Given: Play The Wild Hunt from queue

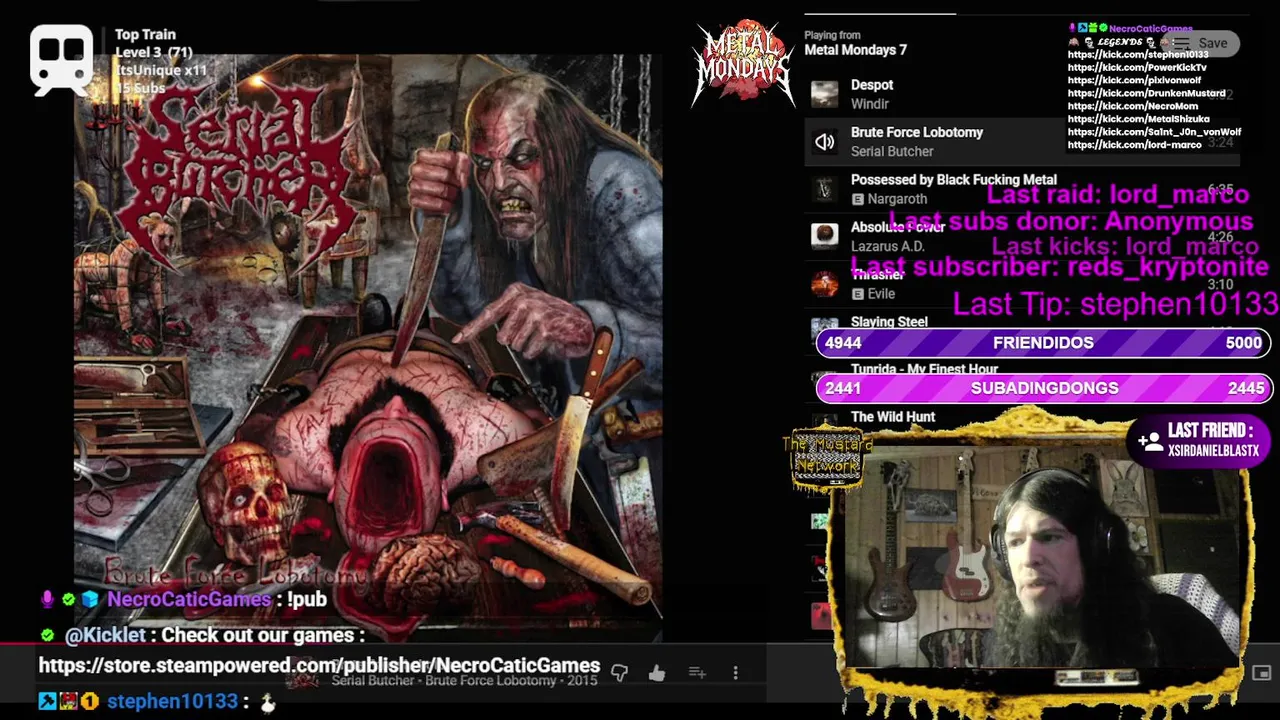Looking at the screenshot, I should coord(893,417).
